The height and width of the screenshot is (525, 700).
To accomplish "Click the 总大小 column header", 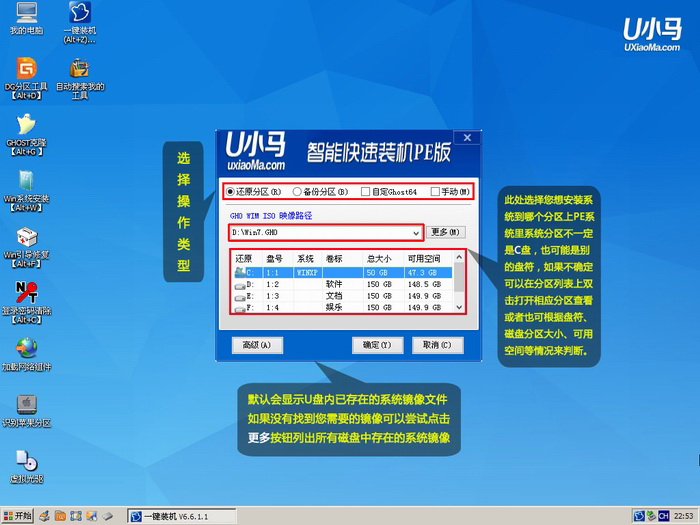I will tap(383, 259).
